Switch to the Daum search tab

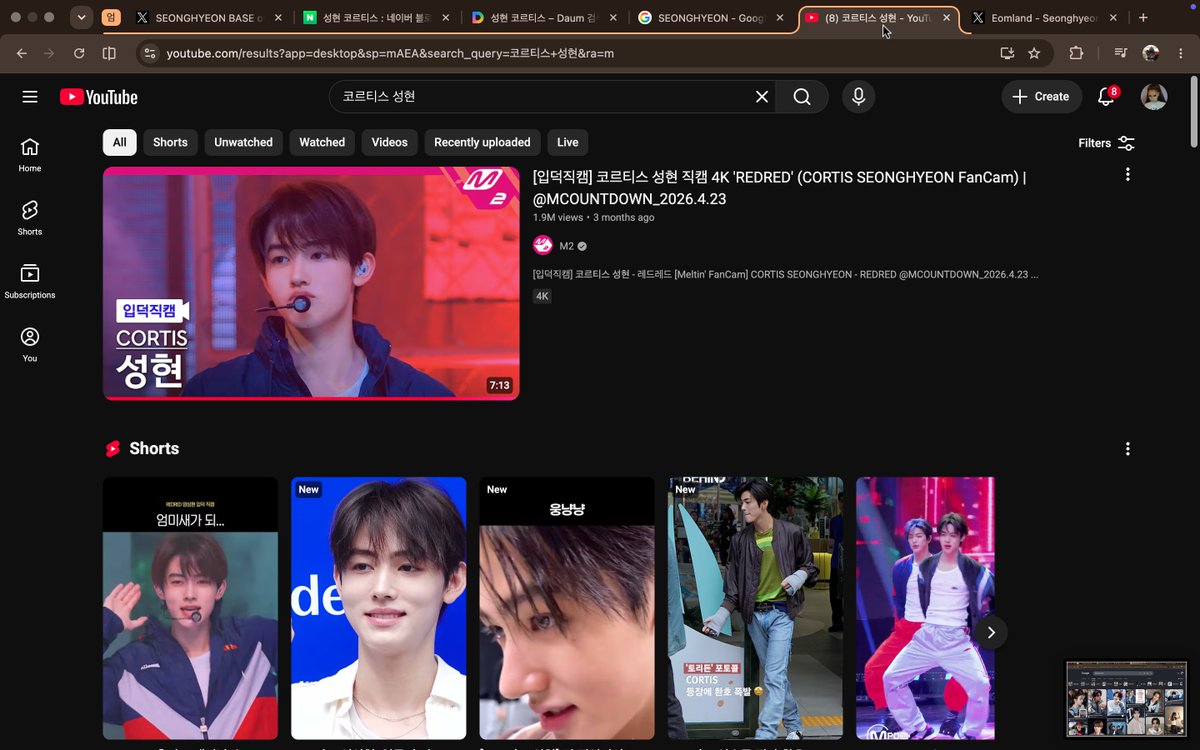click(x=543, y=18)
